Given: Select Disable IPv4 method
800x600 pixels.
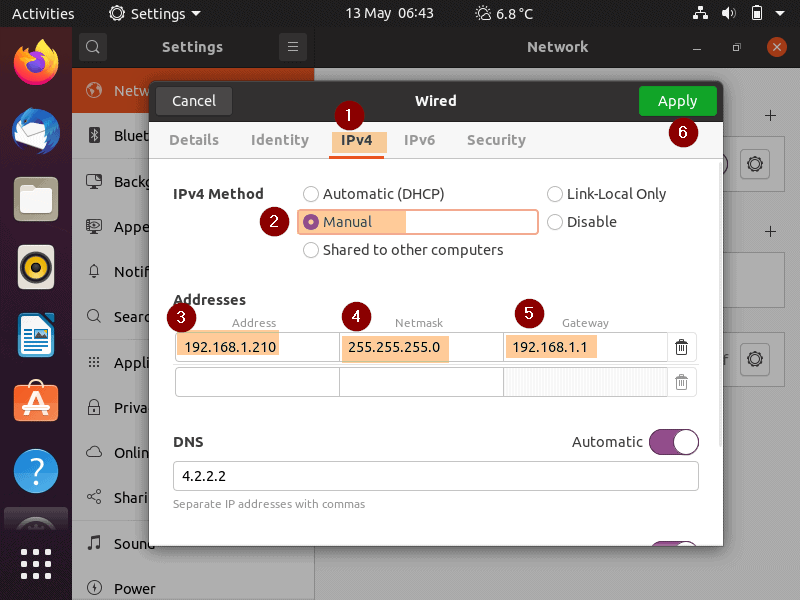Looking at the screenshot, I should click(x=582, y=222).
